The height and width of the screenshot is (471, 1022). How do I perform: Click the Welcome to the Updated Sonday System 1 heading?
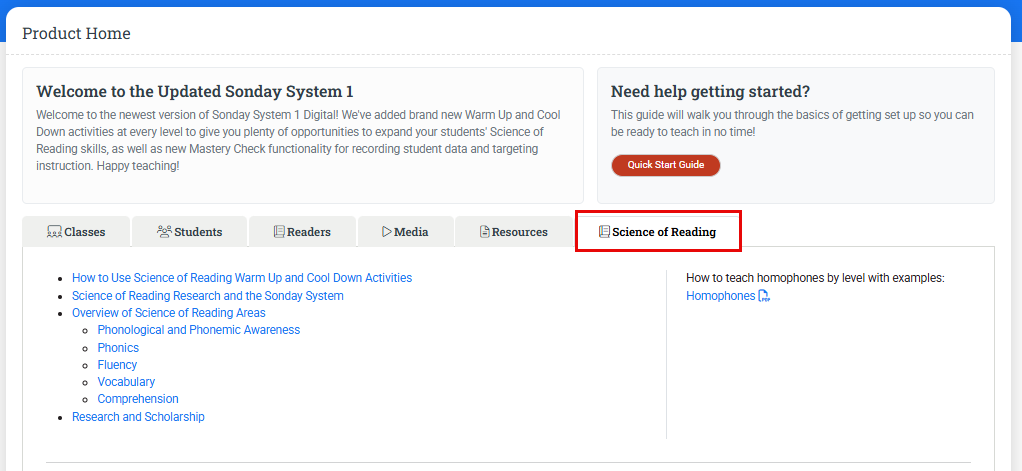(195, 91)
